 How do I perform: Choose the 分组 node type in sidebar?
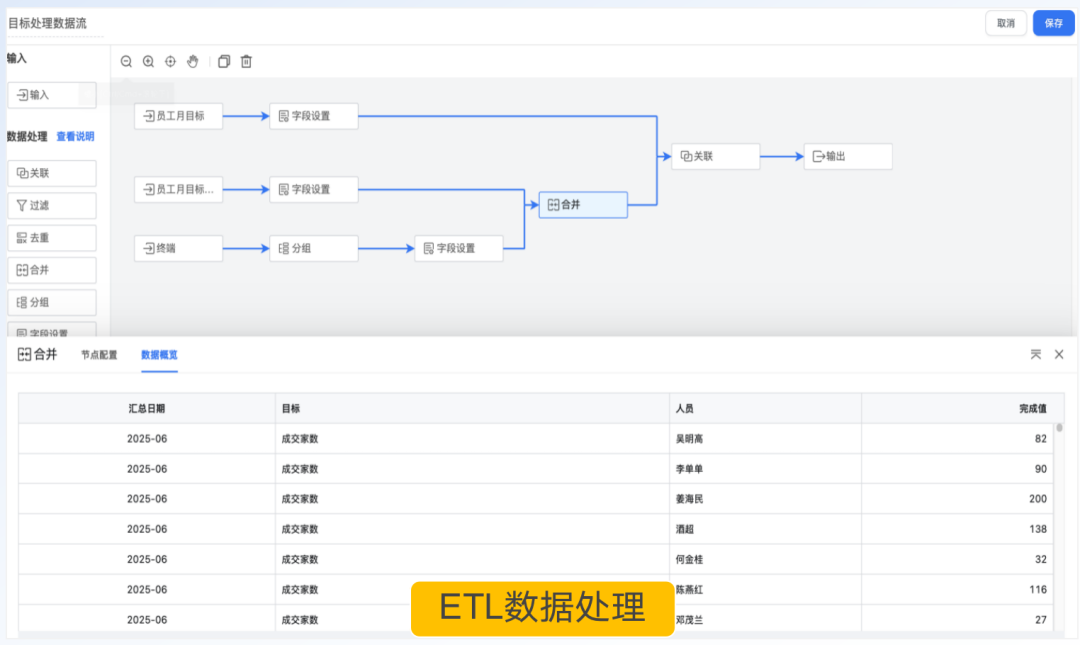(x=51, y=301)
